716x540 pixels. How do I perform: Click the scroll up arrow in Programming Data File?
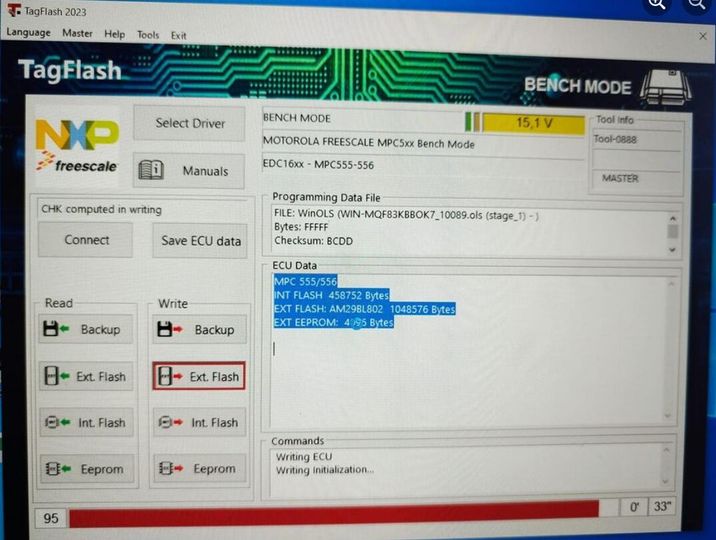click(672, 218)
